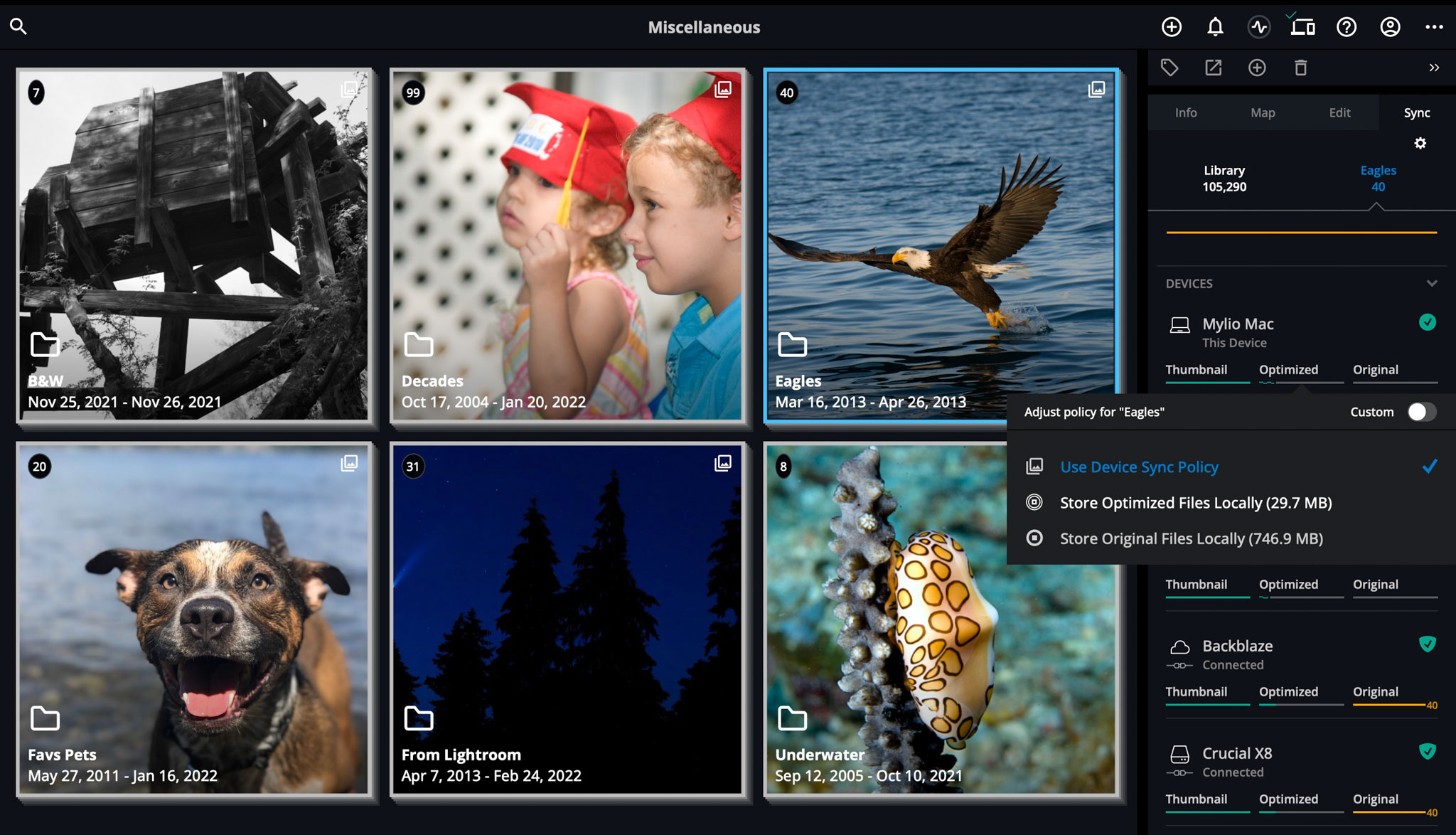
Task: Click the 99 count badge on Decades
Action: [x=413, y=92]
